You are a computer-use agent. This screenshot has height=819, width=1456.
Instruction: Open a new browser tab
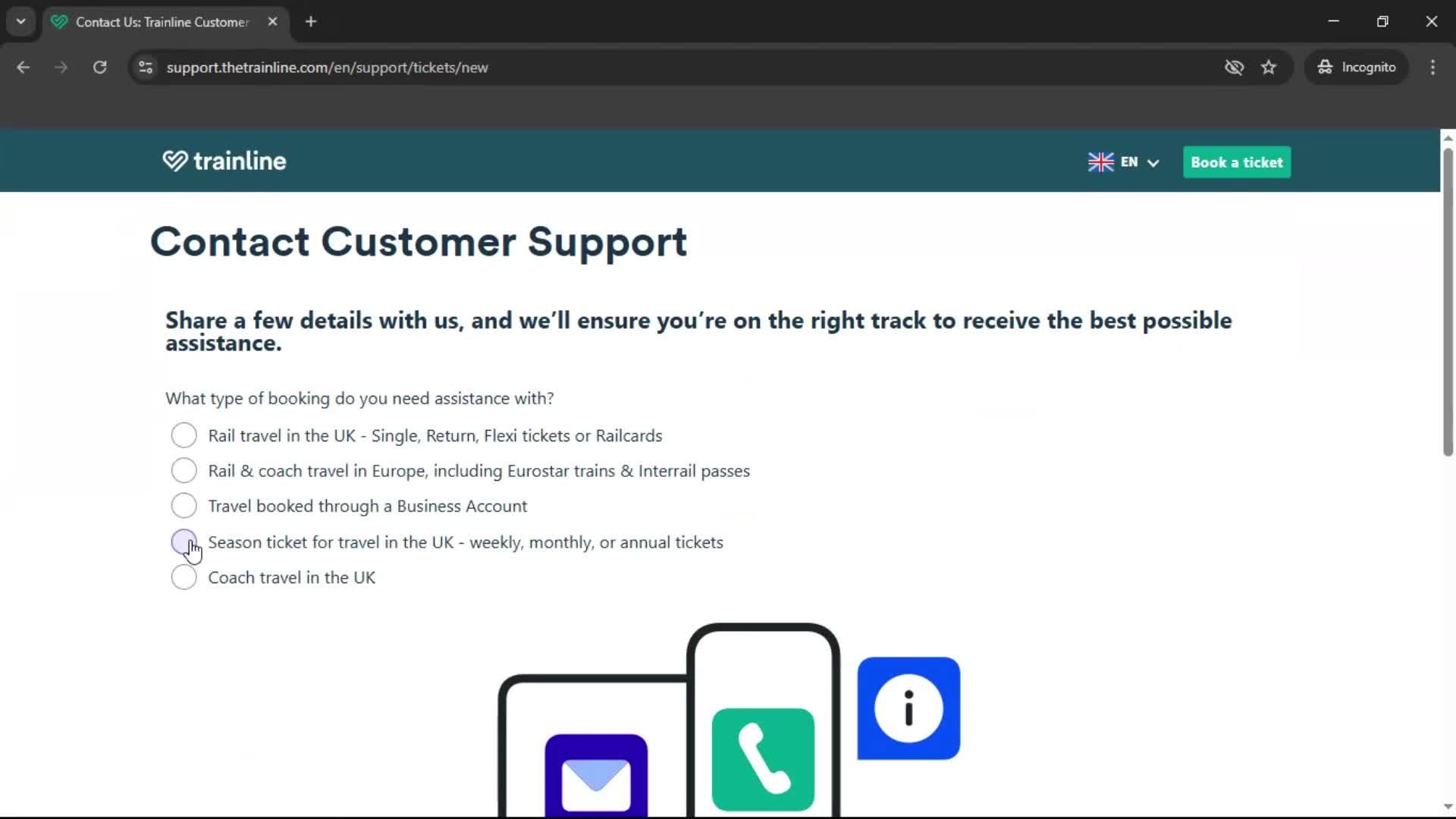click(310, 22)
